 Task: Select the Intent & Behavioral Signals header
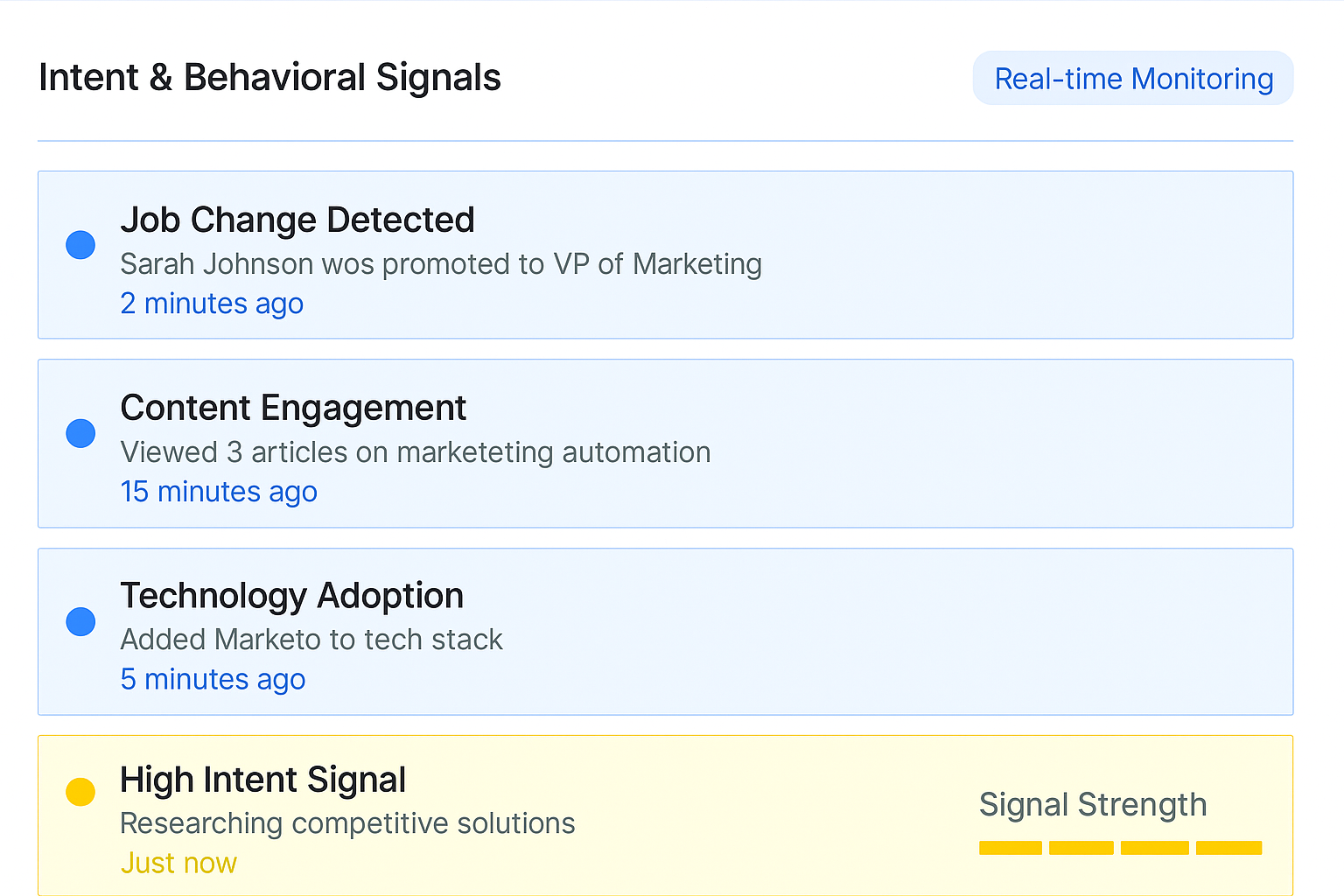click(269, 77)
